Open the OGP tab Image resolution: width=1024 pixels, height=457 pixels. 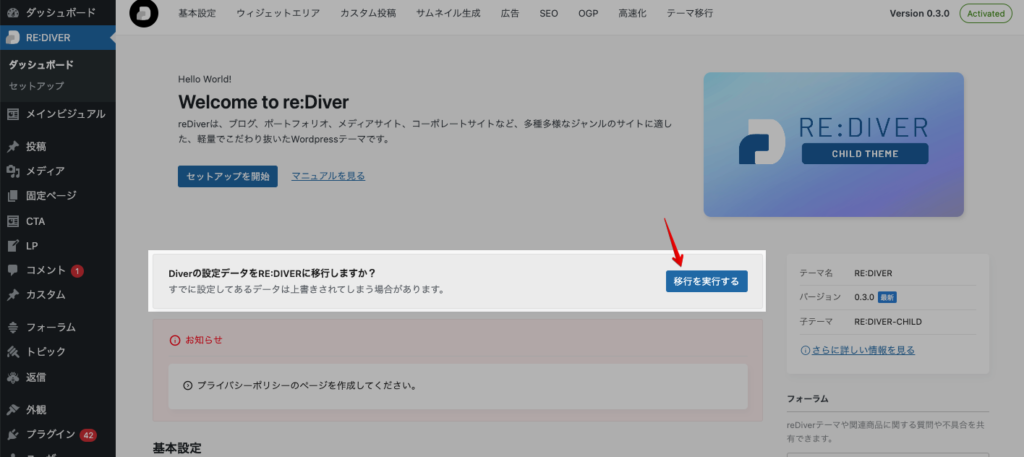[588, 13]
